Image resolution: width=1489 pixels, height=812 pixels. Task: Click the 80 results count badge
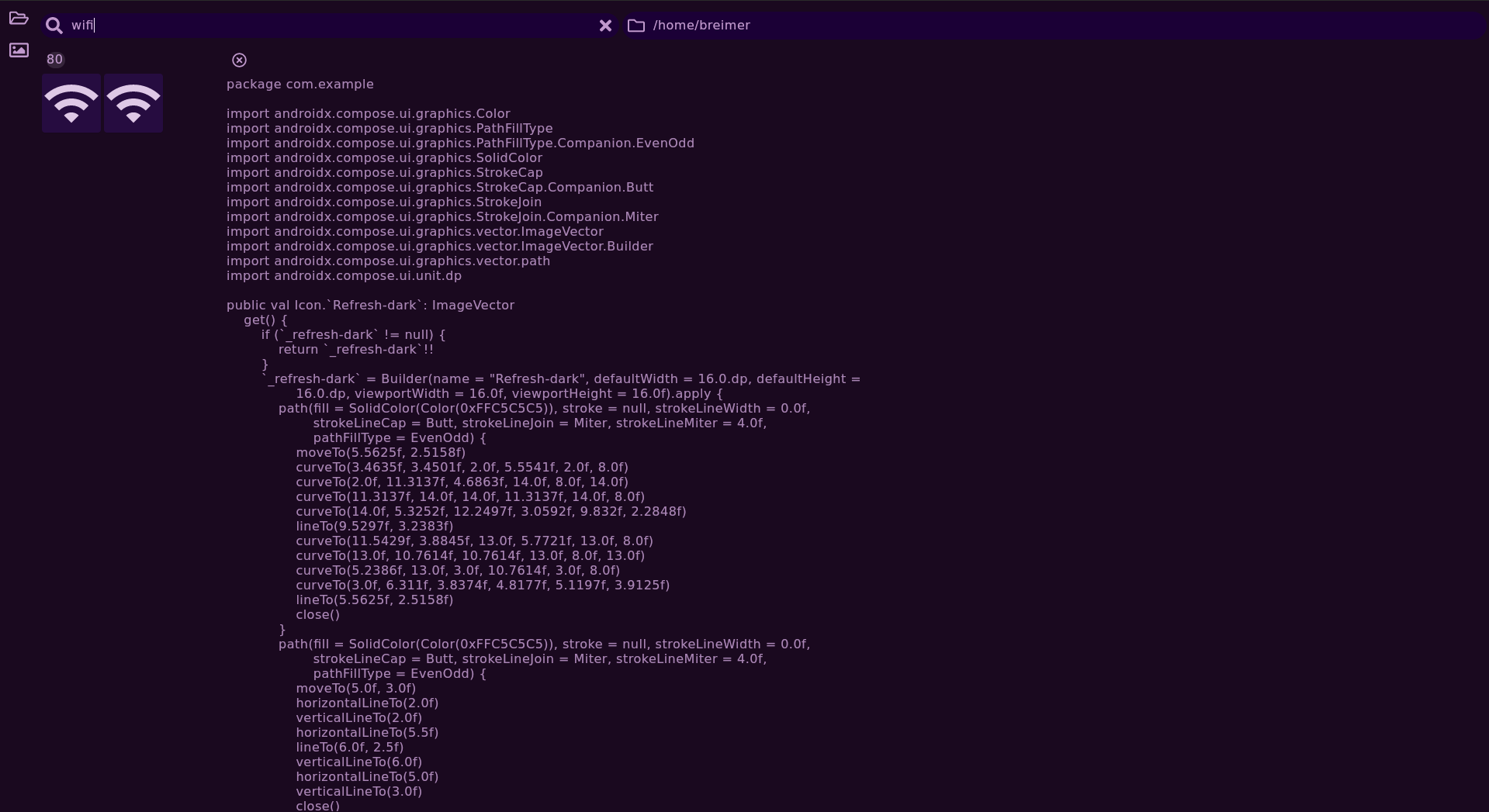(x=54, y=60)
